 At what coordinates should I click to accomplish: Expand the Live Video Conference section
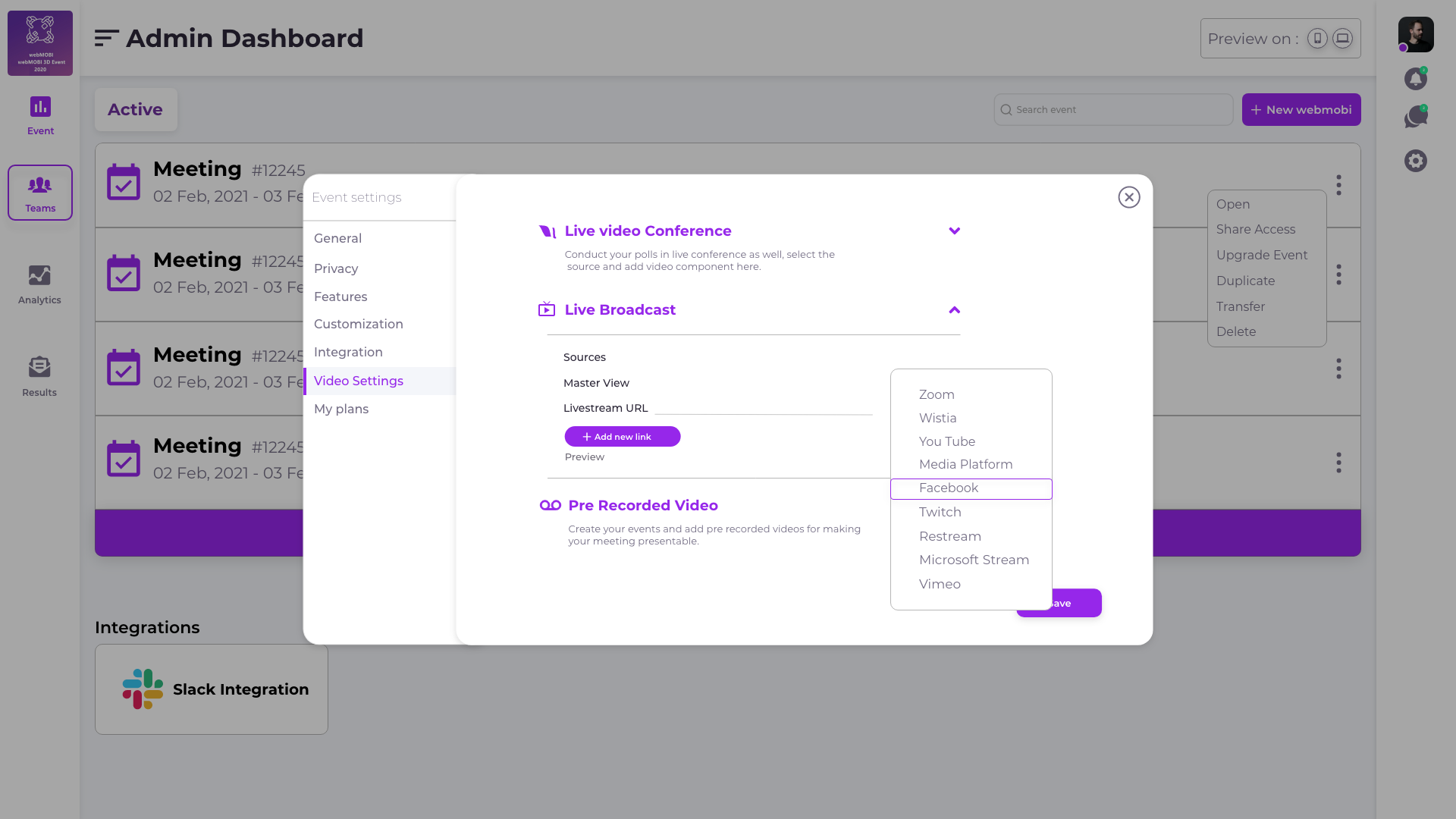[x=954, y=231]
